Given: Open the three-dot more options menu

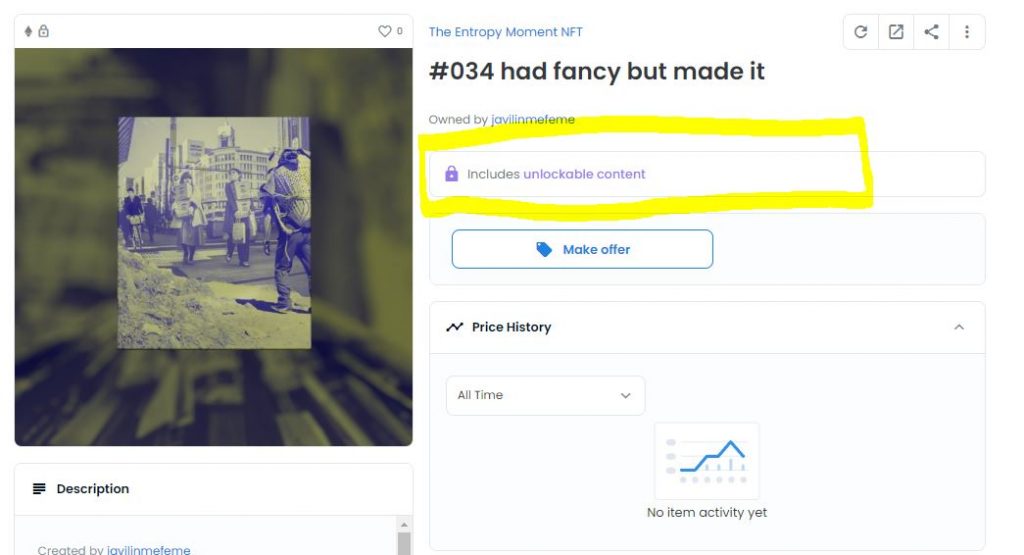Looking at the screenshot, I should 967,31.
